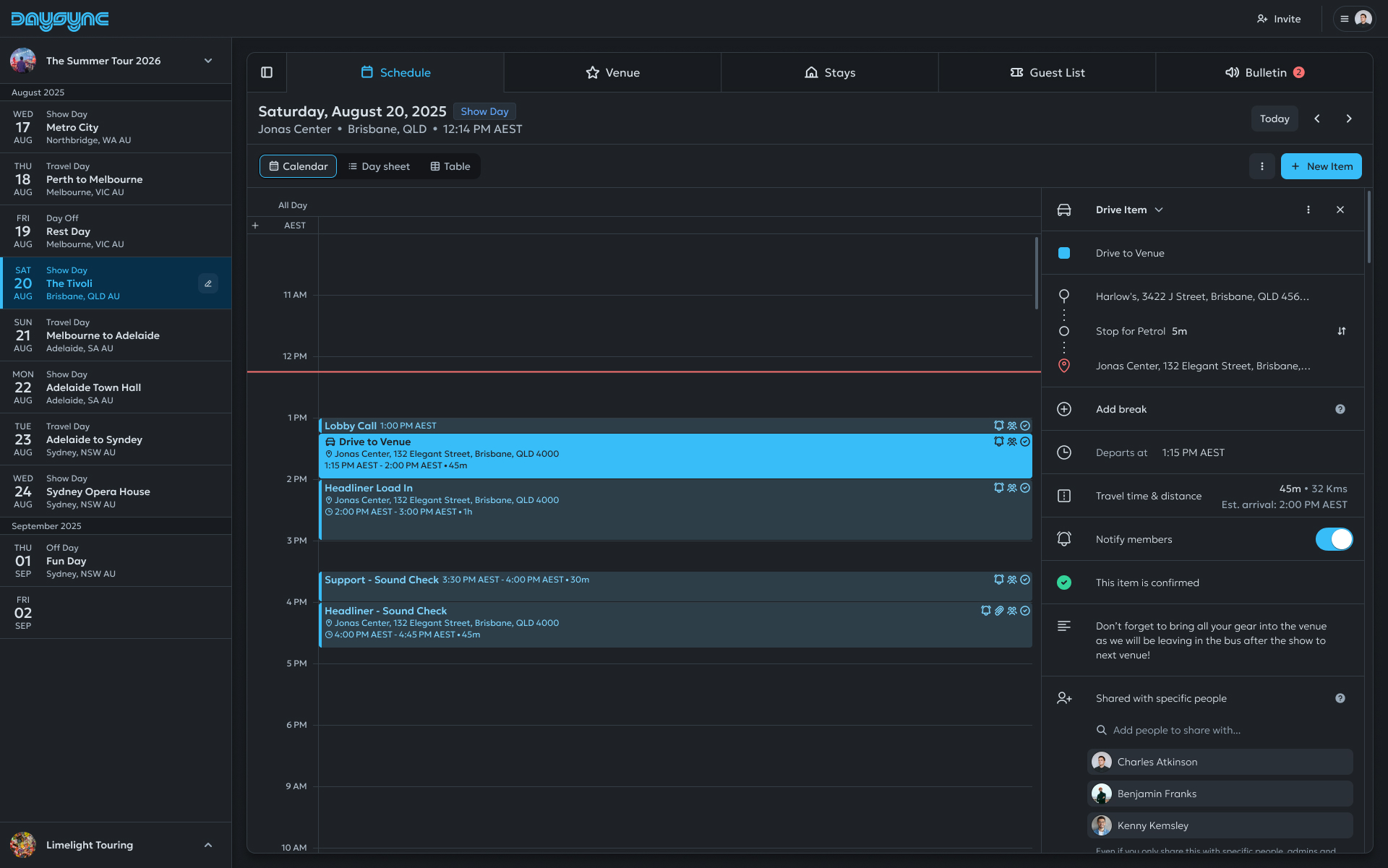Screen dimensions: 1388x868
Task: Switch to the Guest List tab
Action: click(x=1047, y=72)
